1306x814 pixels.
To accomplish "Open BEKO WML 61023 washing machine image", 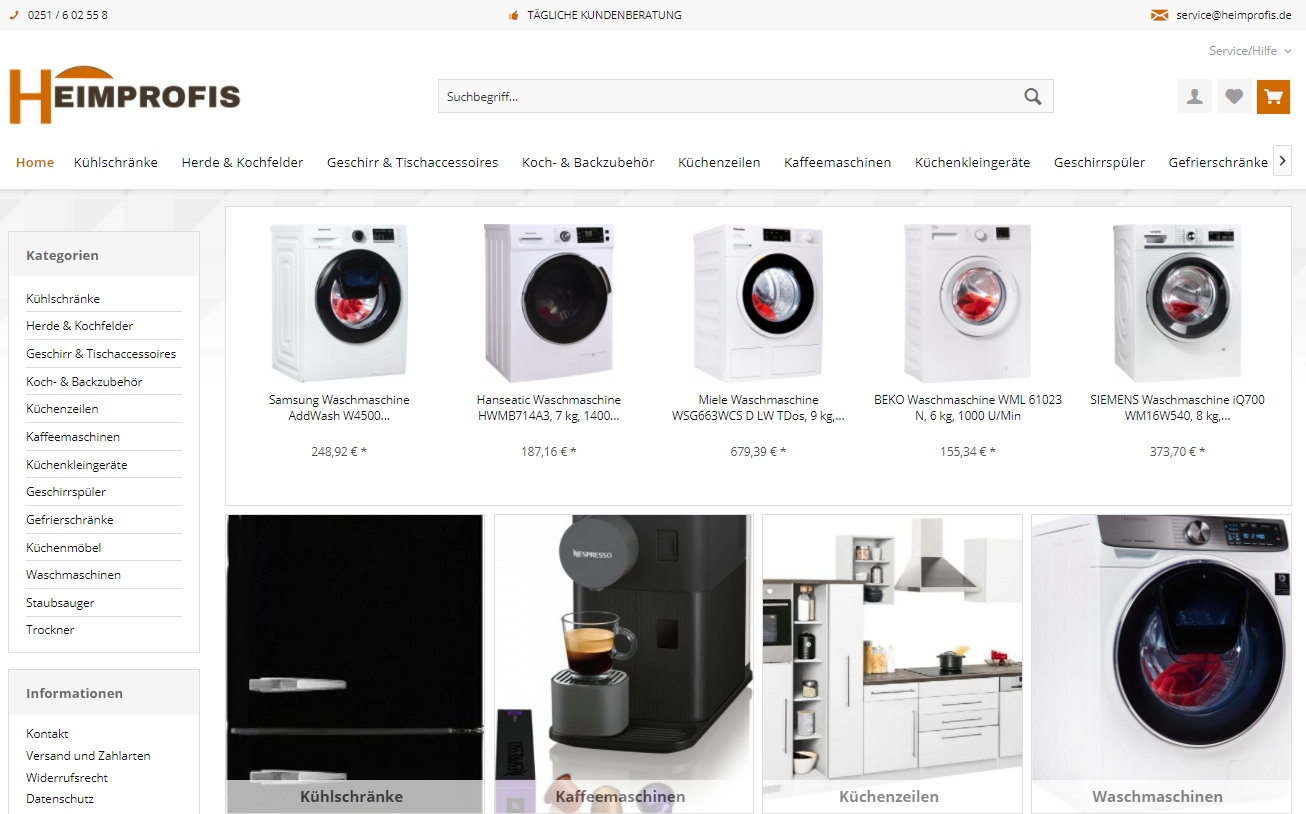I will pyautogui.click(x=968, y=303).
